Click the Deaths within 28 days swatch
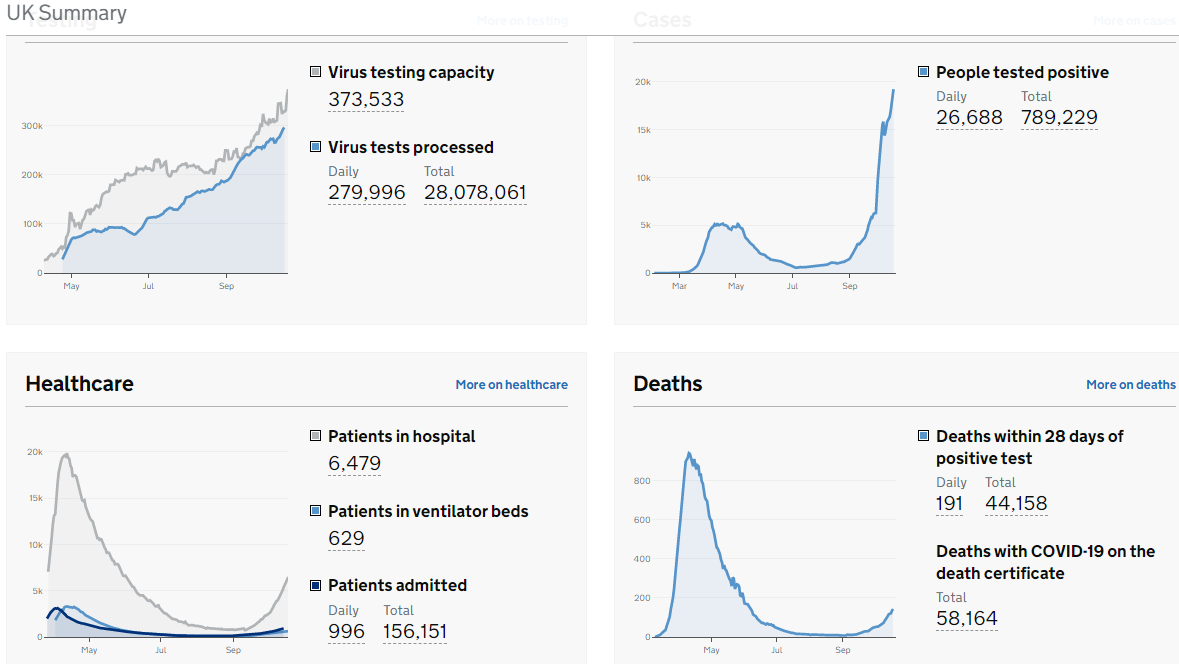The height and width of the screenshot is (664, 1179). pyautogui.click(x=924, y=436)
